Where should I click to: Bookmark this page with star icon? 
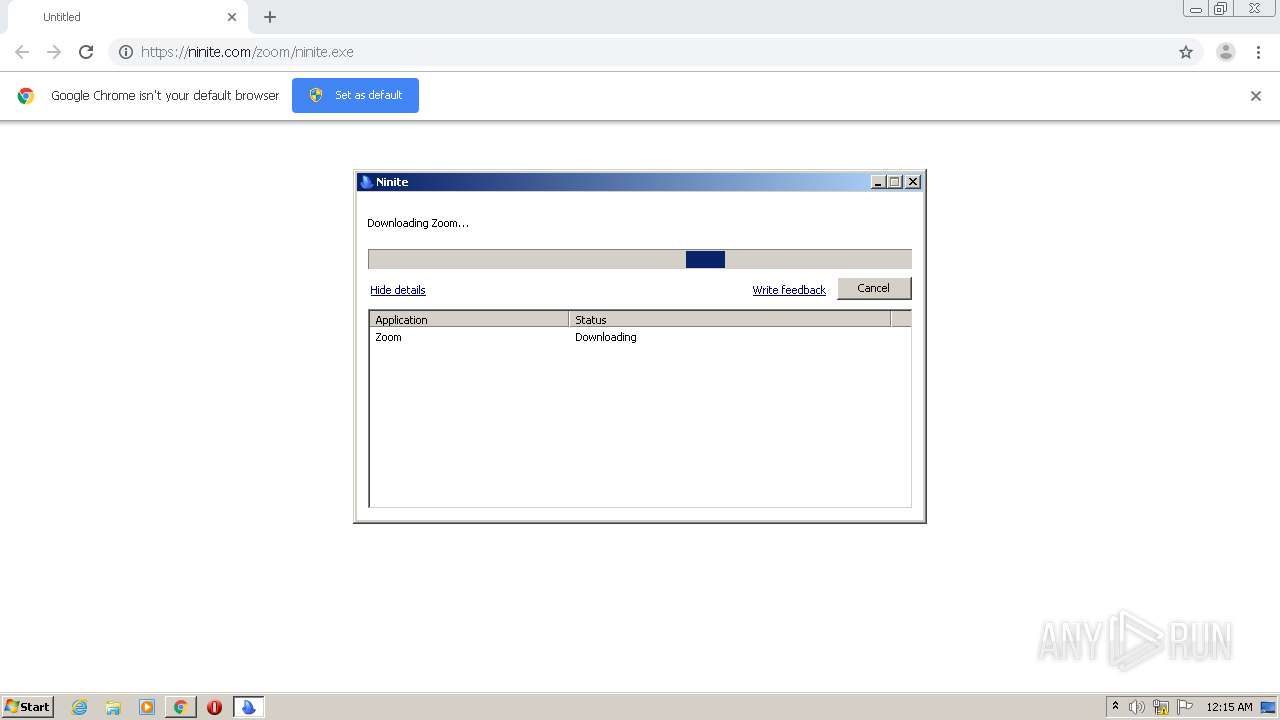[1186, 52]
